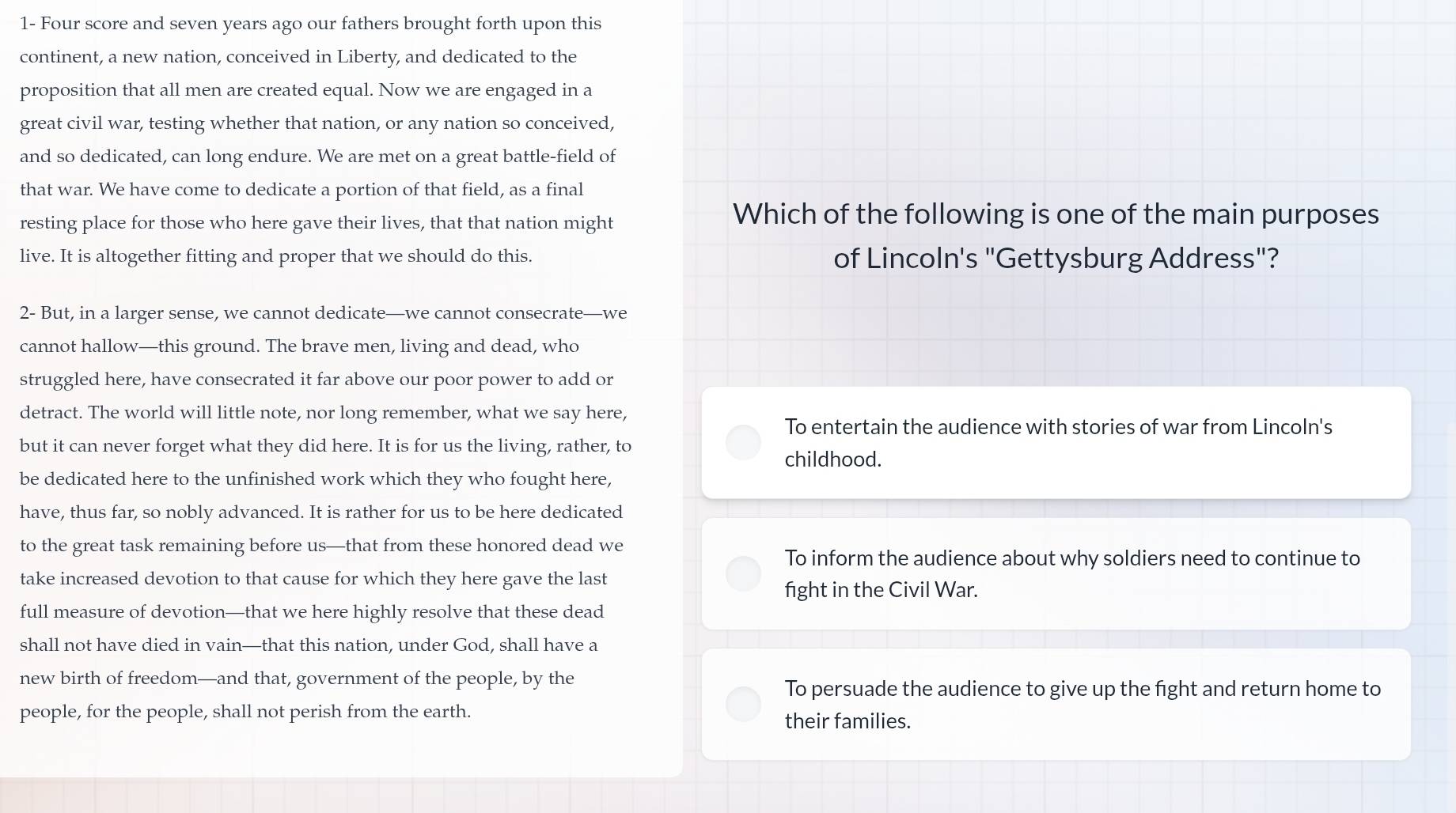Click the final line "people, for the people, shall not perish"
This screenshot has width=1456, height=813.
(x=245, y=712)
